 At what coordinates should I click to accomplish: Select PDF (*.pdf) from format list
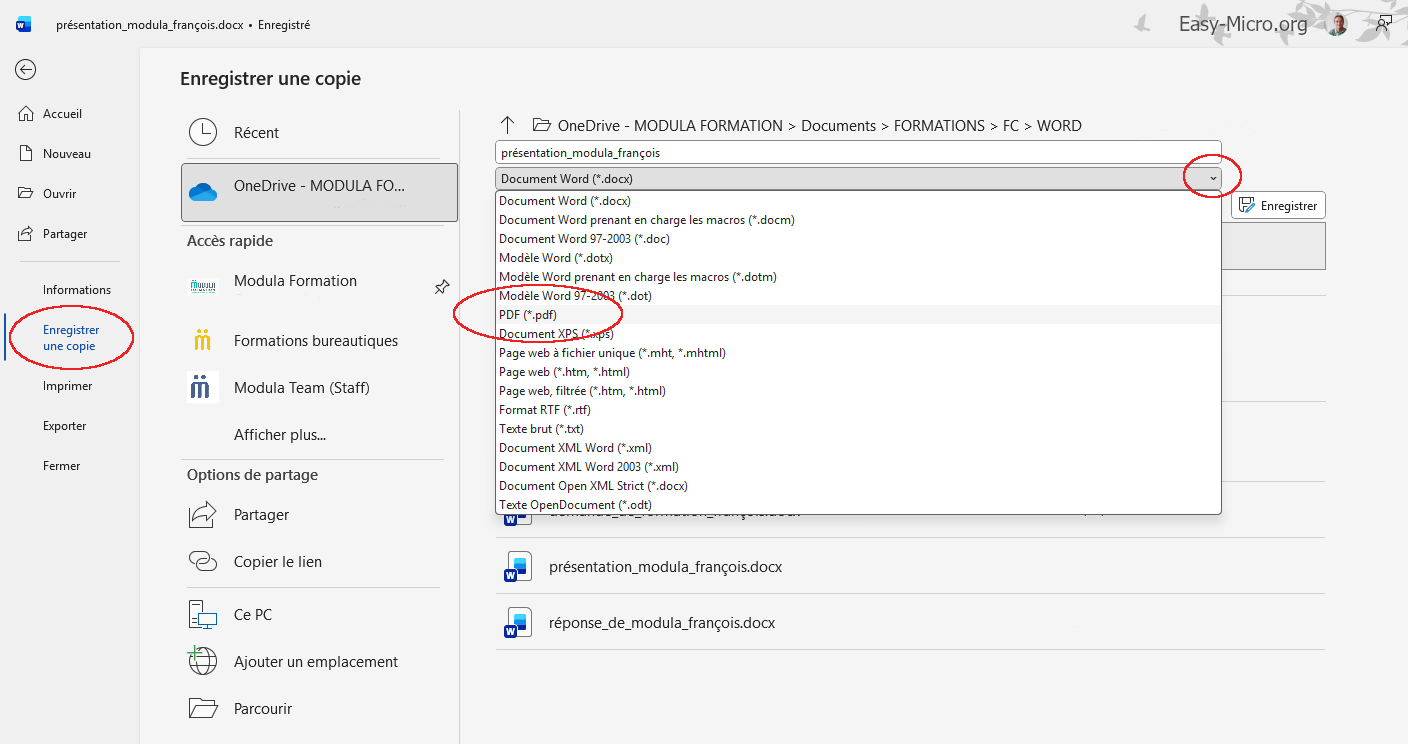(x=528, y=315)
